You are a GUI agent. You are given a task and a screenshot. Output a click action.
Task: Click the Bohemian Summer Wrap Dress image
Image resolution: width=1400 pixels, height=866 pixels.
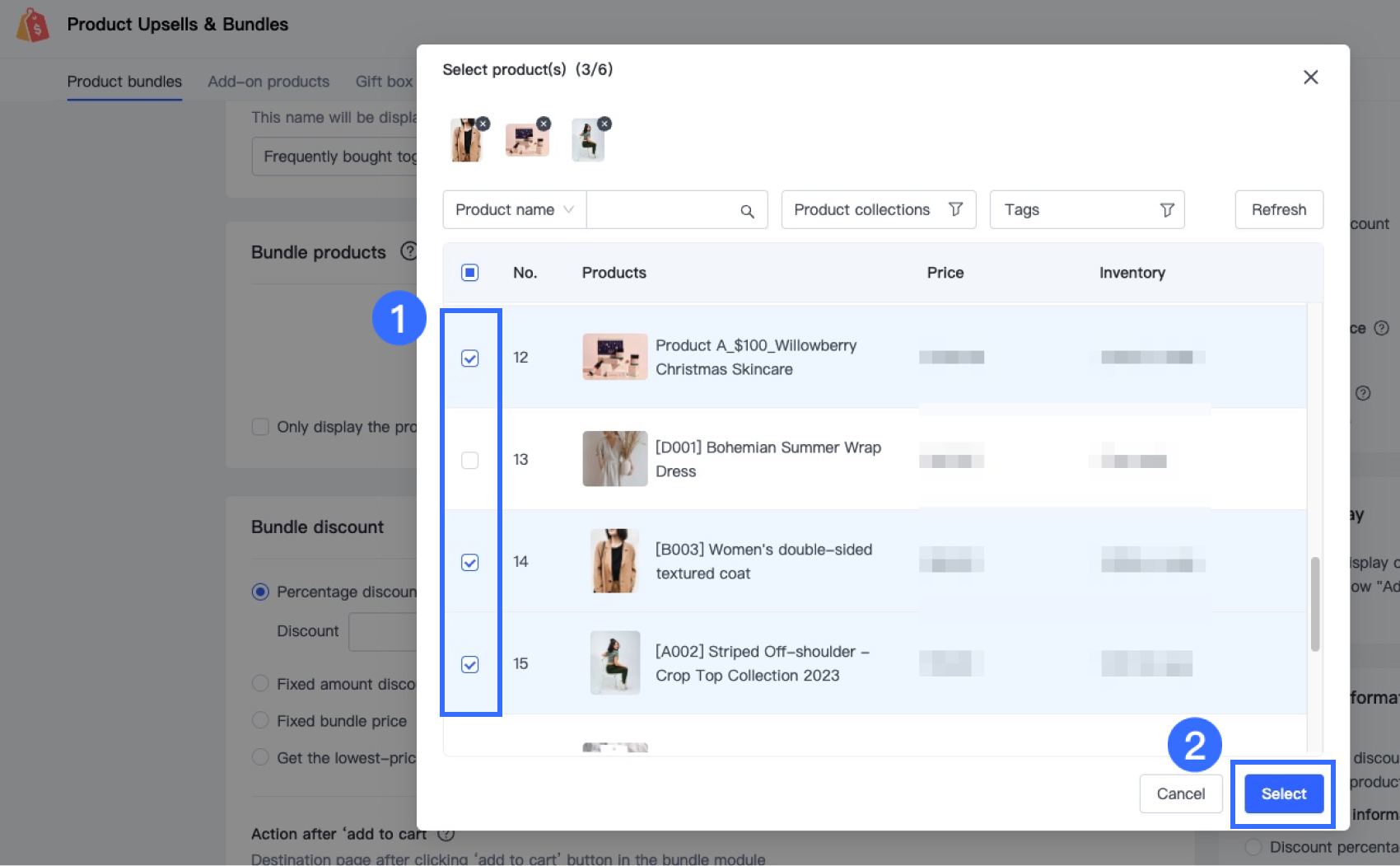615,459
